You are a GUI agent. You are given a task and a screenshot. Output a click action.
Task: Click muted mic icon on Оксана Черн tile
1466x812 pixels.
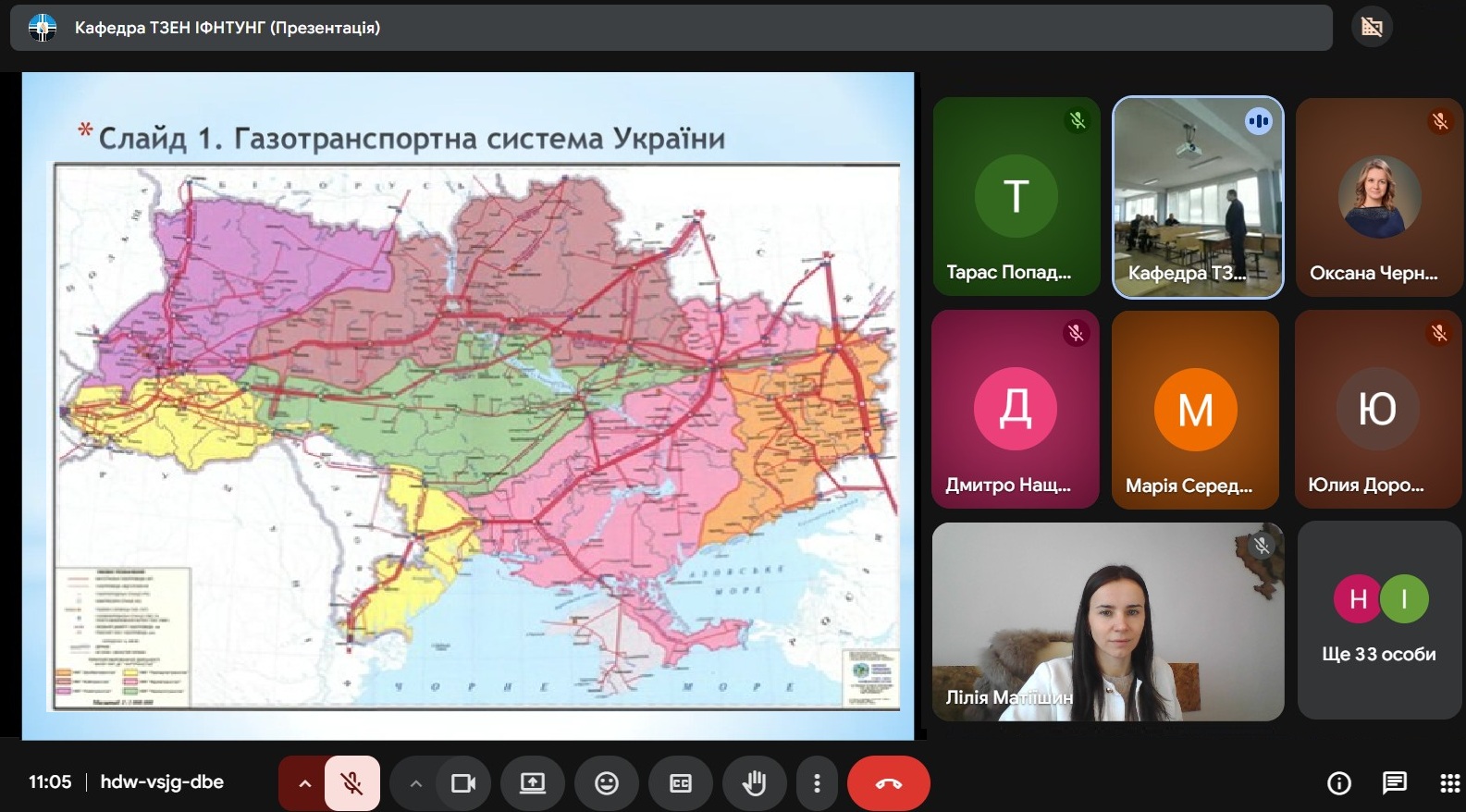(x=1440, y=120)
